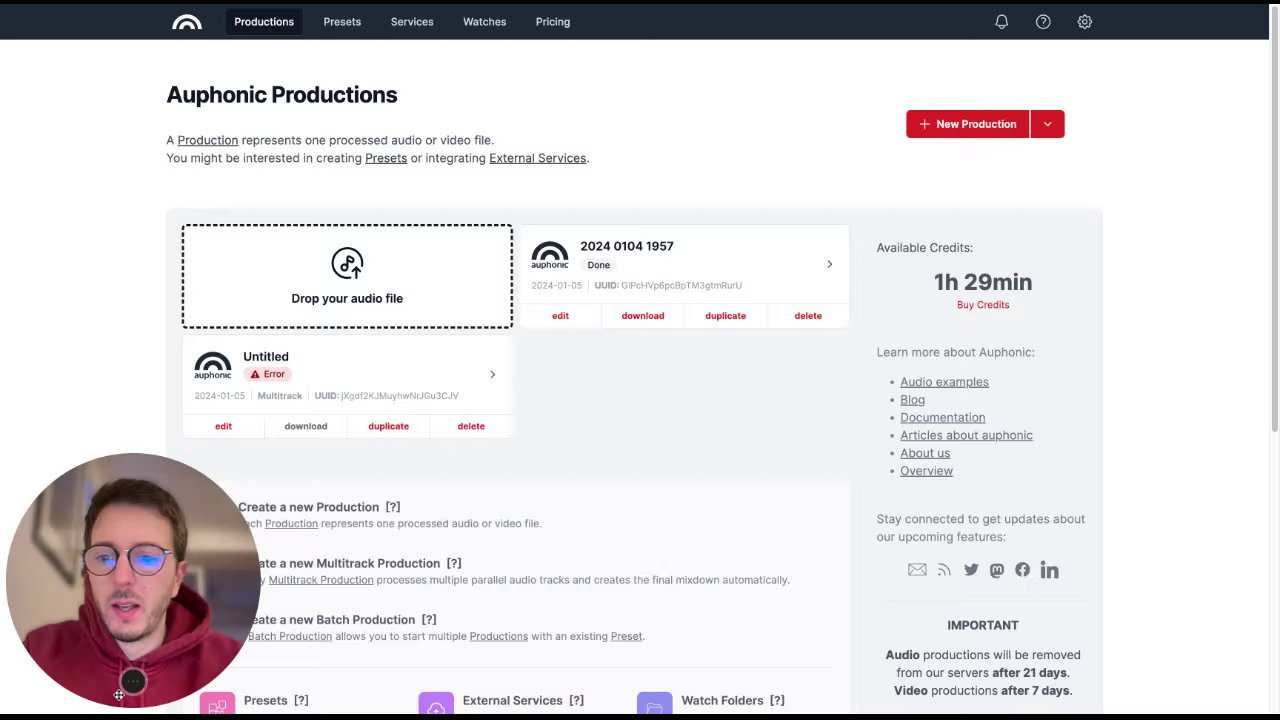Open the Facebook icon

pyautogui.click(x=1022, y=570)
